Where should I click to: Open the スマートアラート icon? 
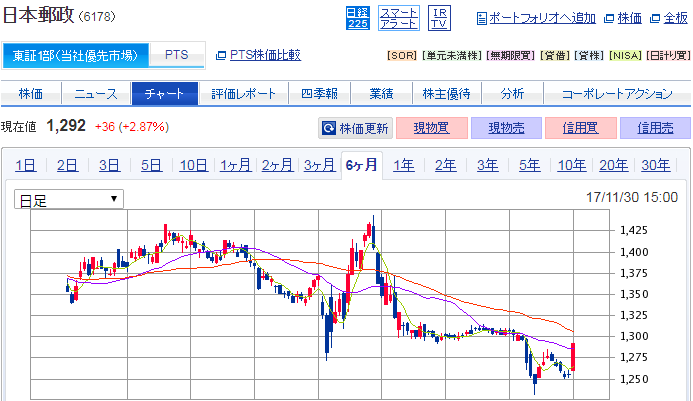pyautogui.click(x=399, y=18)
